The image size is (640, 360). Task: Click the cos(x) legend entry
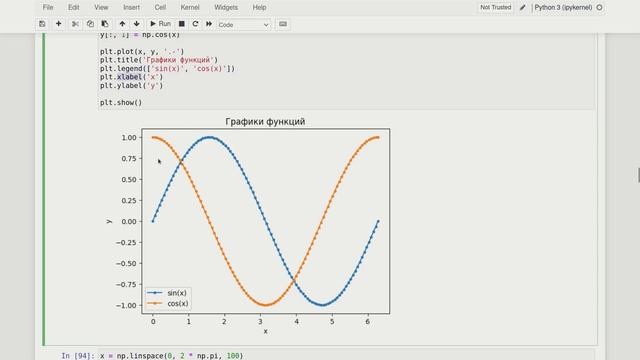[x=167, y=304]
